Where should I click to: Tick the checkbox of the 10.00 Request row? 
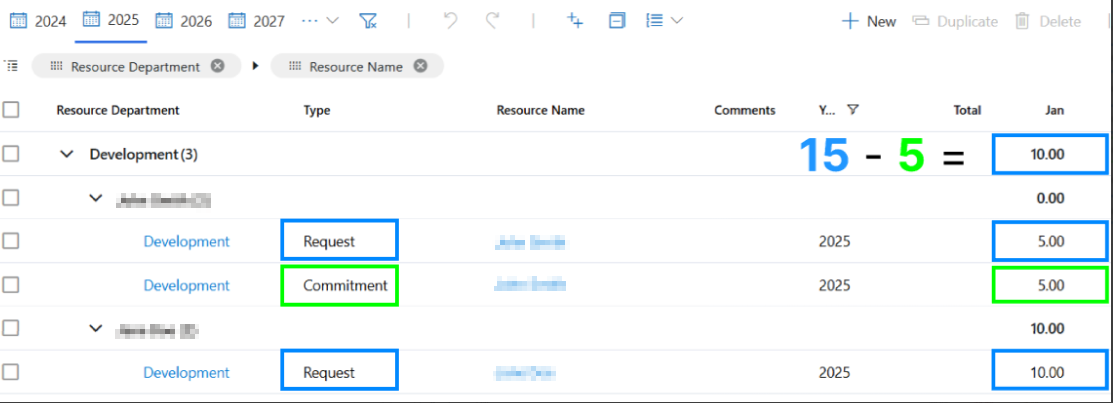pyautogui.click(x=11, y=372)
